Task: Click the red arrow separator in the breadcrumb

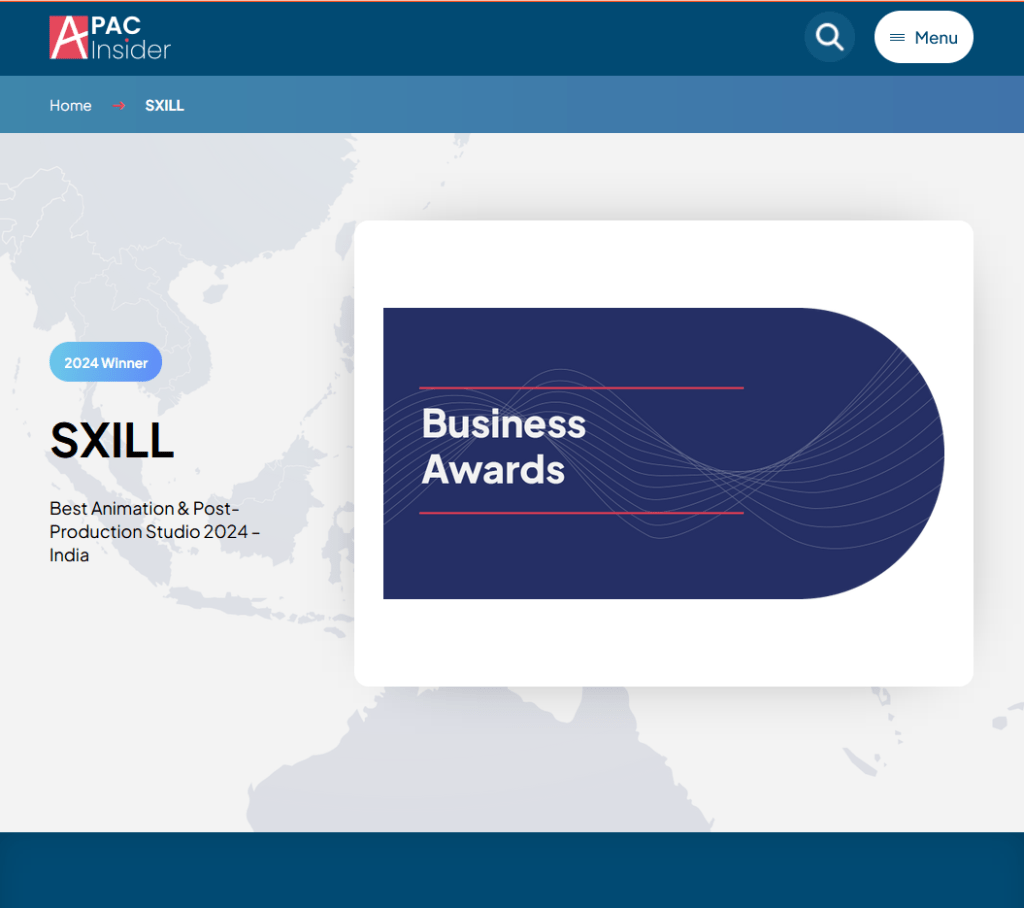Action: pos(117,104)
